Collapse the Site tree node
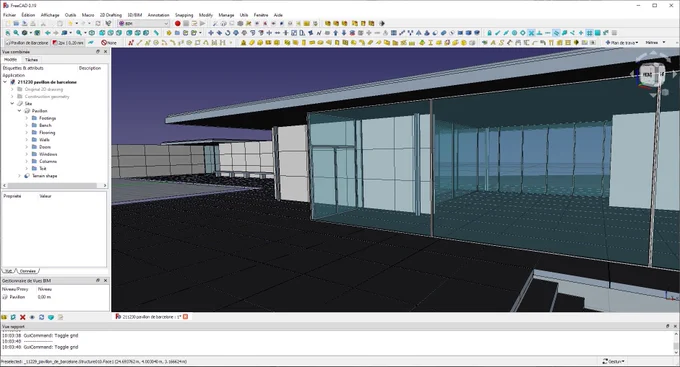 [x=12, y=104]
